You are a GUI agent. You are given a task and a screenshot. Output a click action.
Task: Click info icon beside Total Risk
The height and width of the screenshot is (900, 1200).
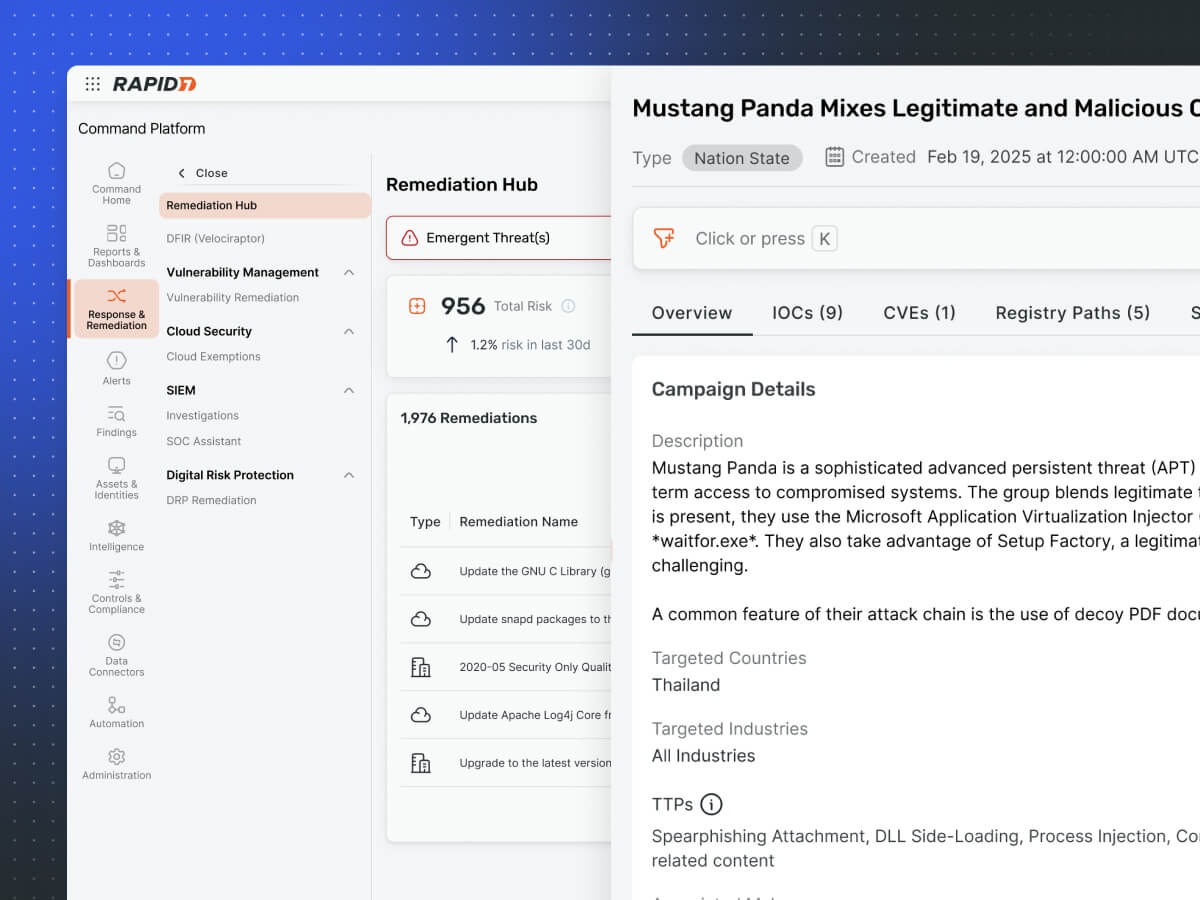pos(568,306)
